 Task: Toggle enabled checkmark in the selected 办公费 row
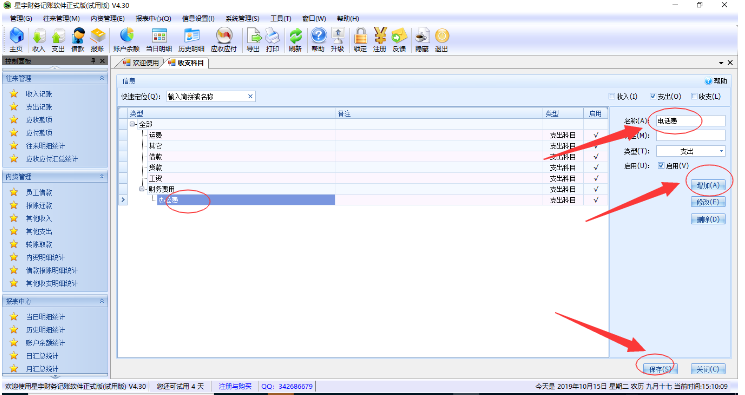pyautogui.click(x=596, y=200)
